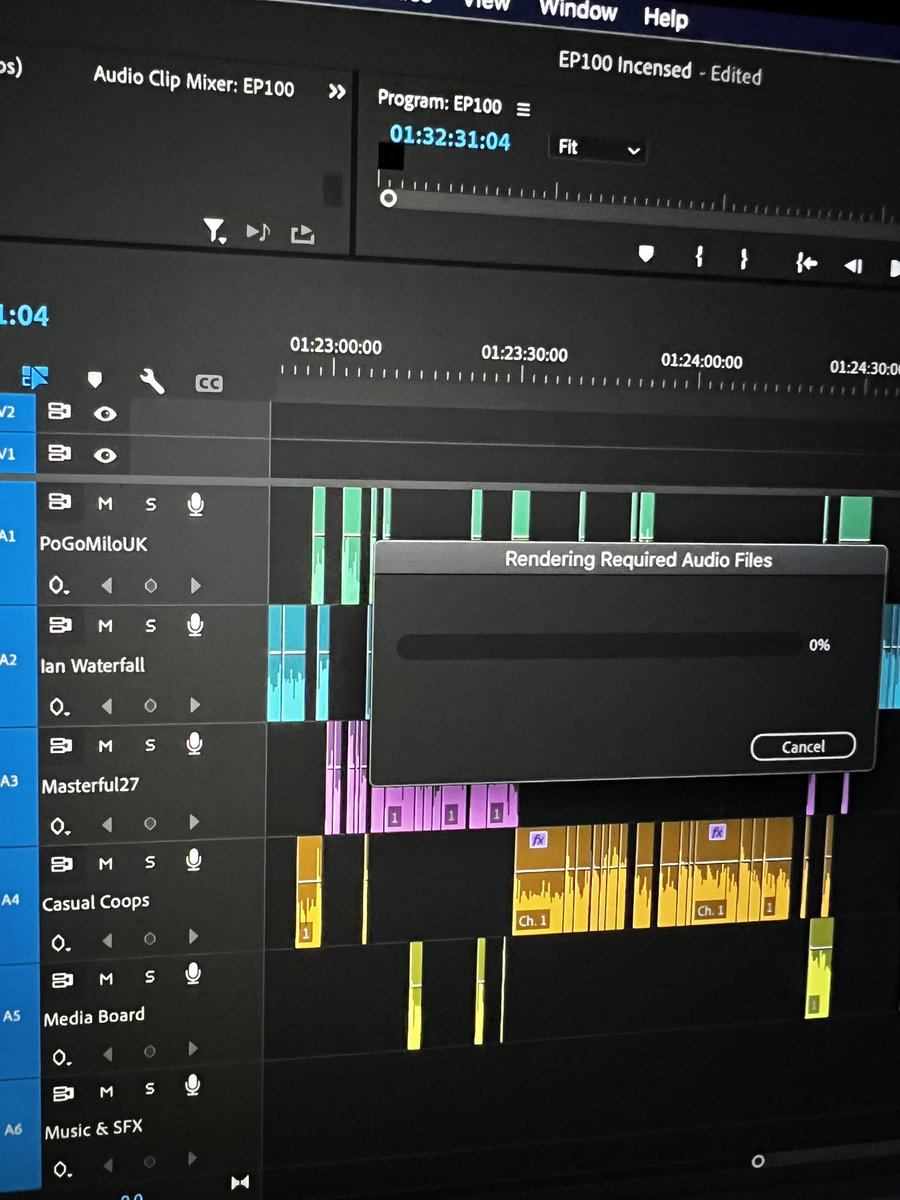Toggle sync lock on Casual Coops track
Image resolution: width=900 pixels, height=1200 pixels.
tap(60, 862)
